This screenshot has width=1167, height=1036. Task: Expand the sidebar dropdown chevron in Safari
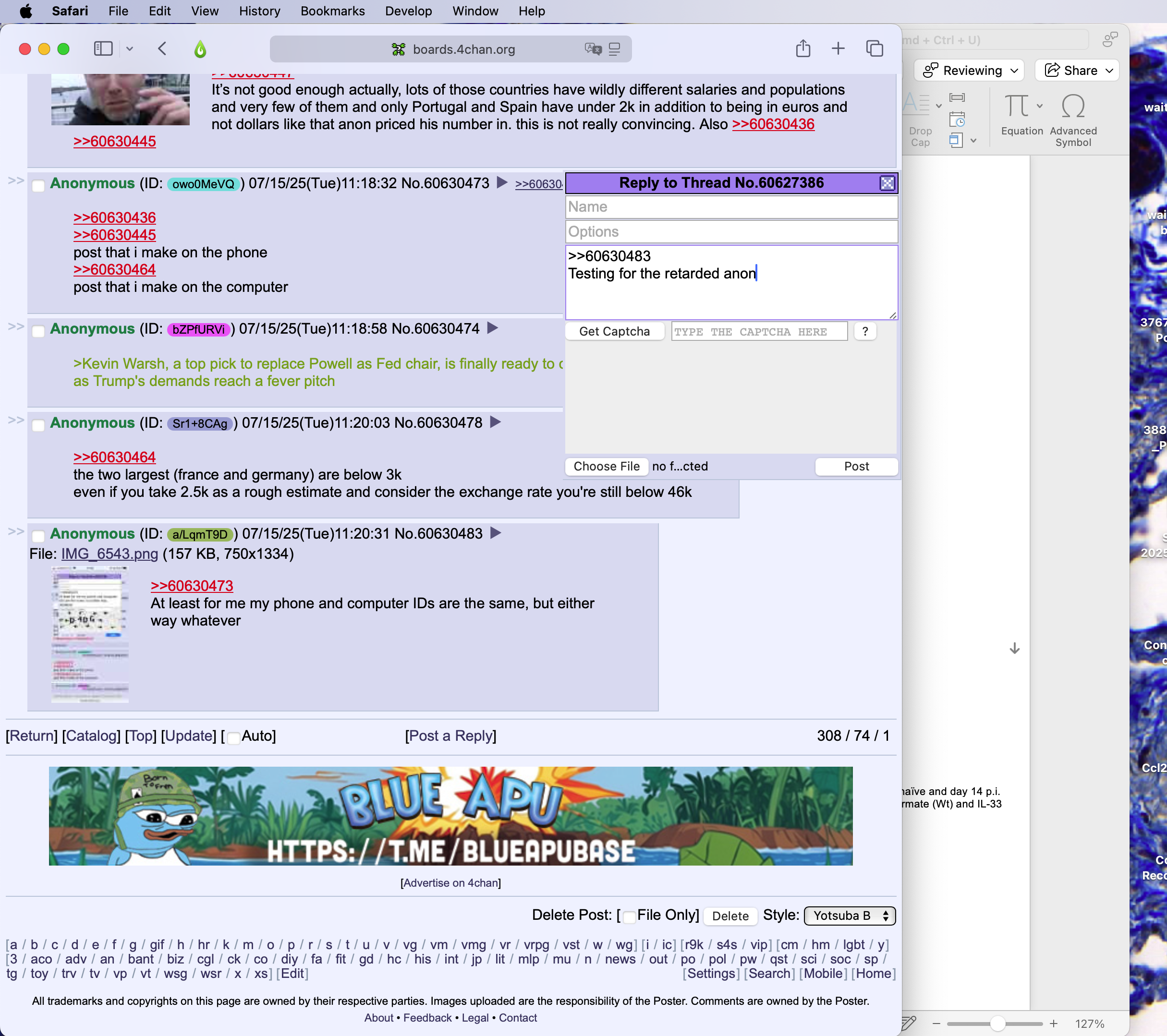130,49
